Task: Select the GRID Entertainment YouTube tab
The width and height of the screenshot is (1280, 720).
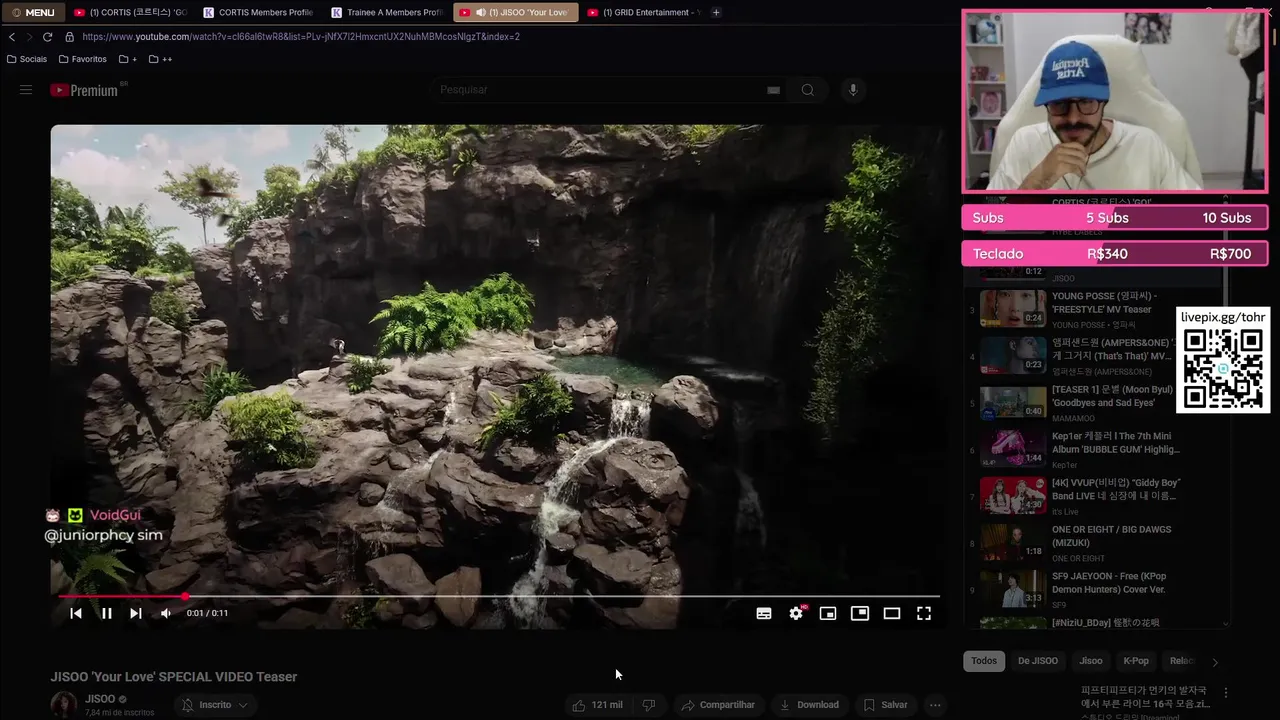Action: click(x=643, y=12)
